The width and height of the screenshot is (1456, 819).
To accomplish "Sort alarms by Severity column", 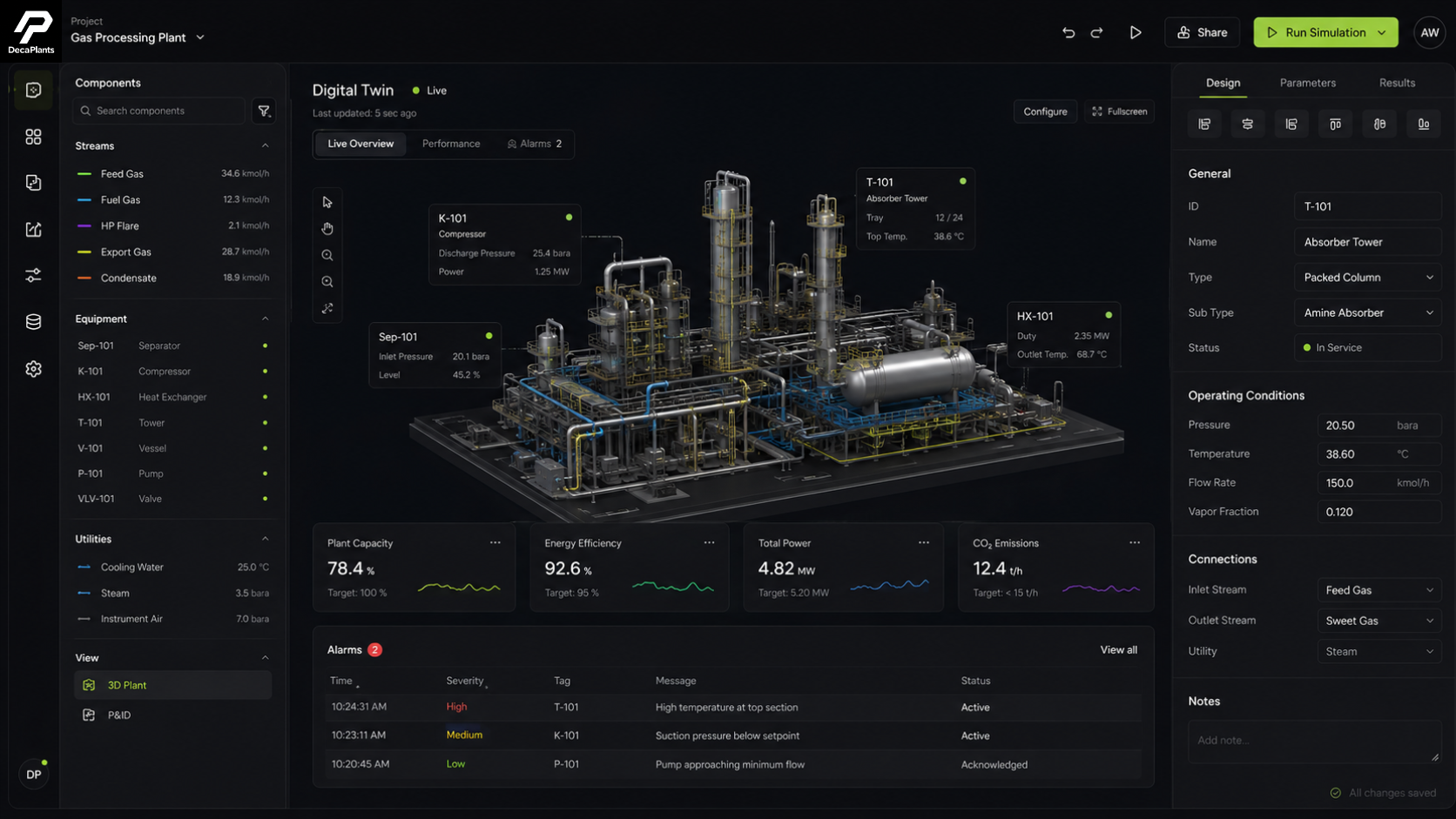I will (x=467, y=681).
